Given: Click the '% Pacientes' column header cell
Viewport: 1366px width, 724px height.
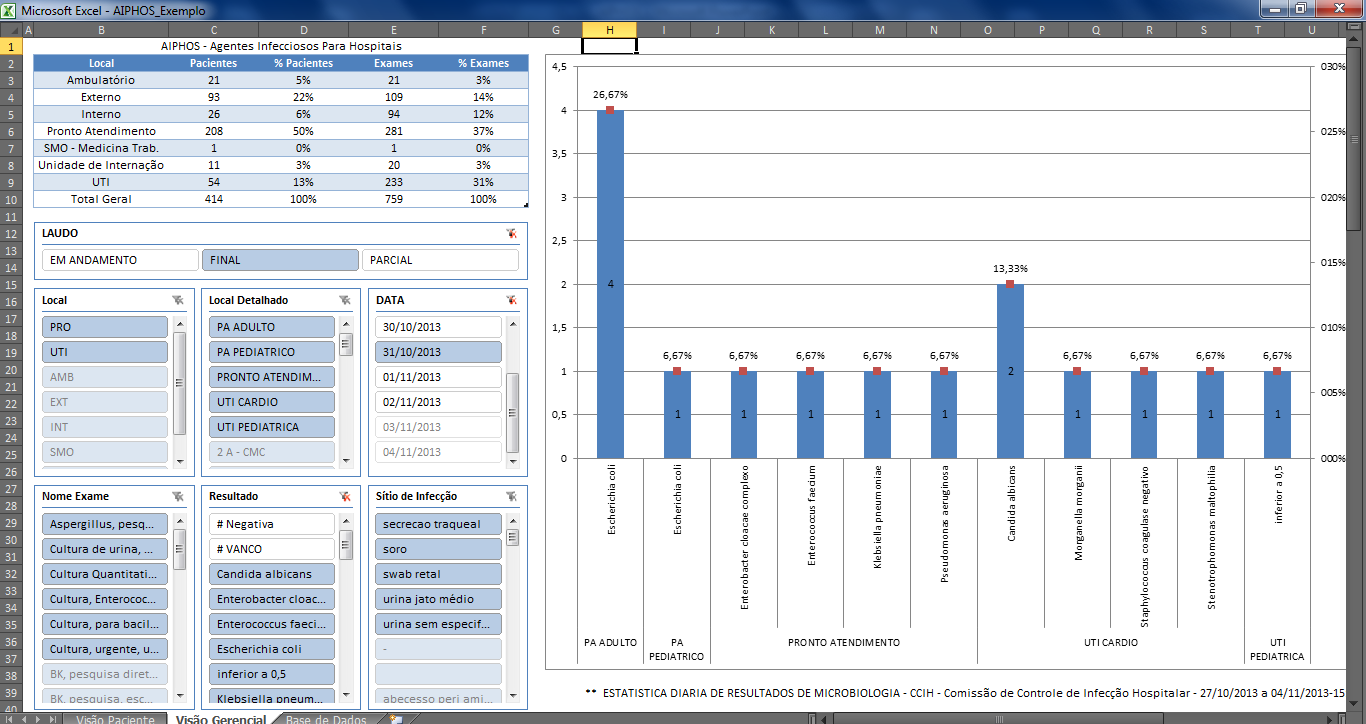Looking at the screenshot, I should coord(303,63).
